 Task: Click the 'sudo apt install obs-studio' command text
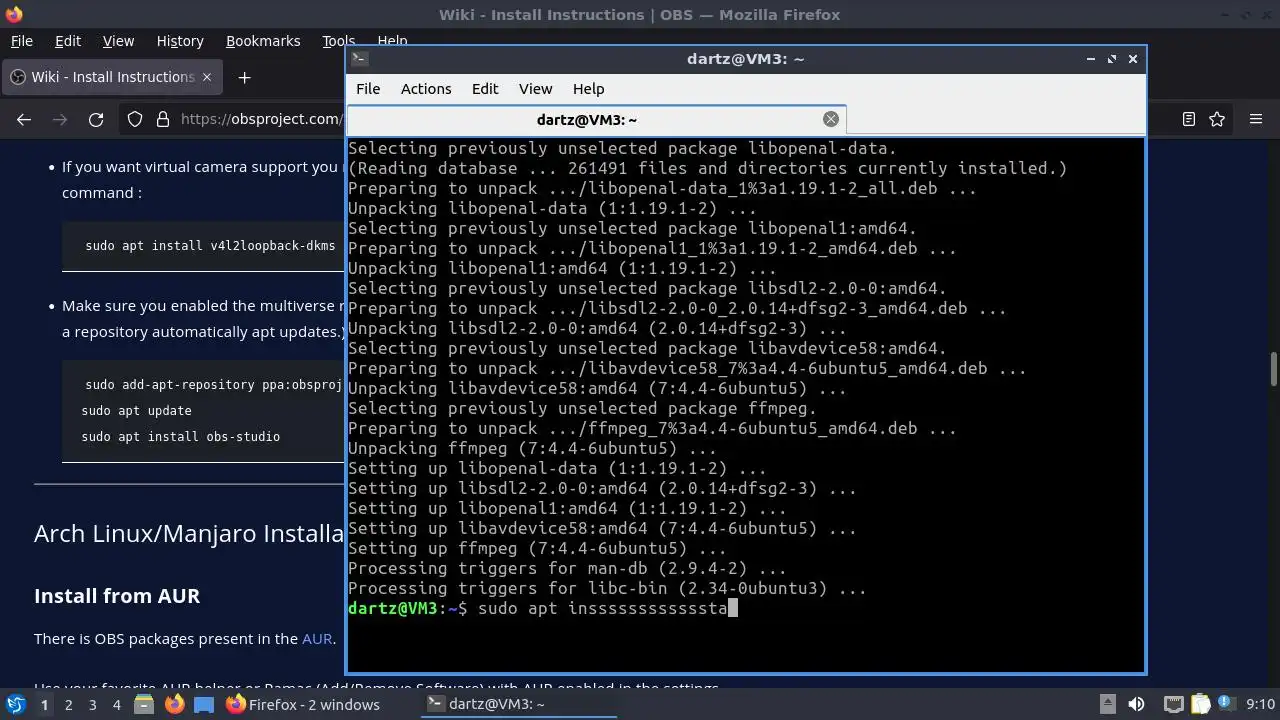(180, 437)
